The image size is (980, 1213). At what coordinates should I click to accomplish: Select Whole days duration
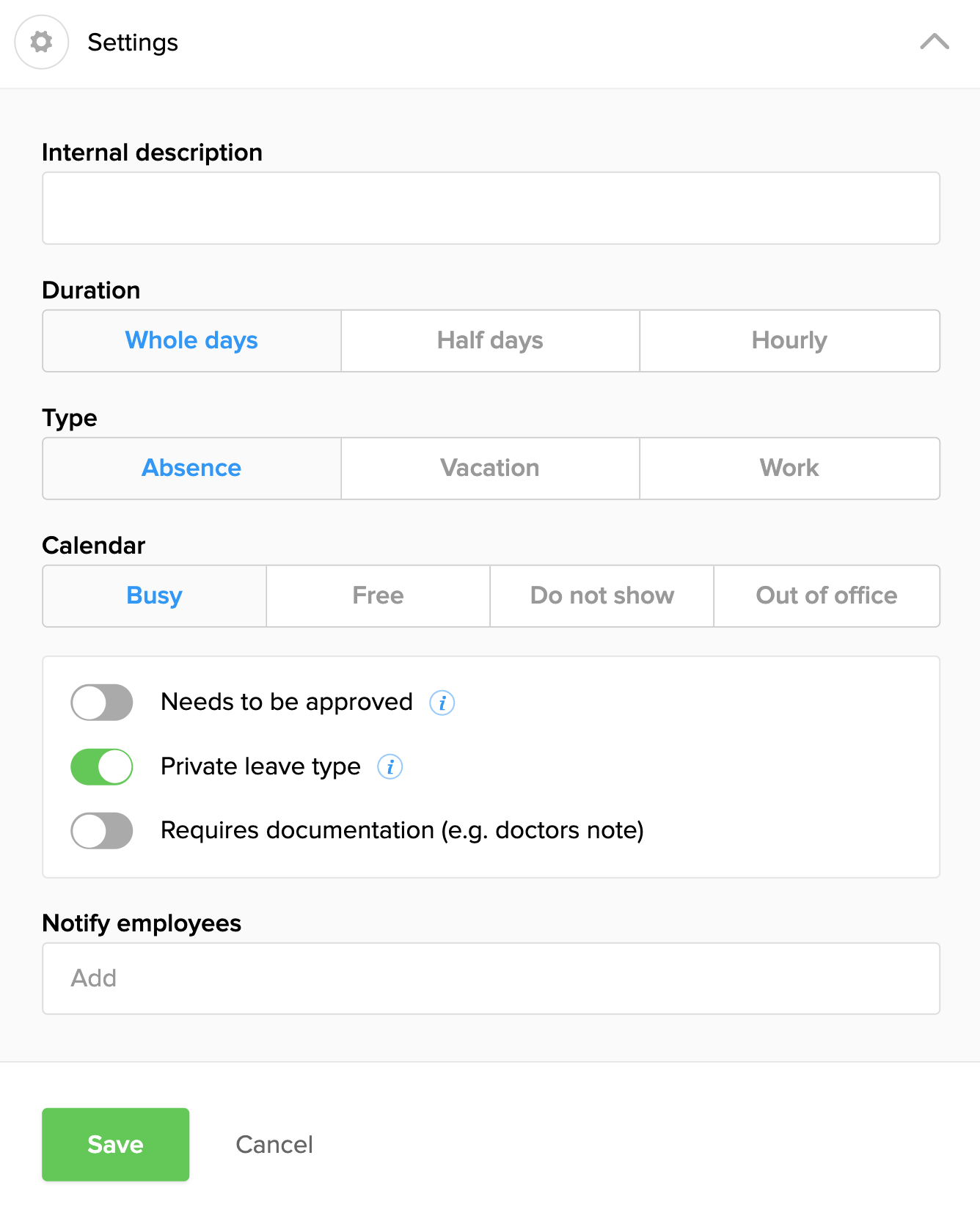[x=191, y=341]
